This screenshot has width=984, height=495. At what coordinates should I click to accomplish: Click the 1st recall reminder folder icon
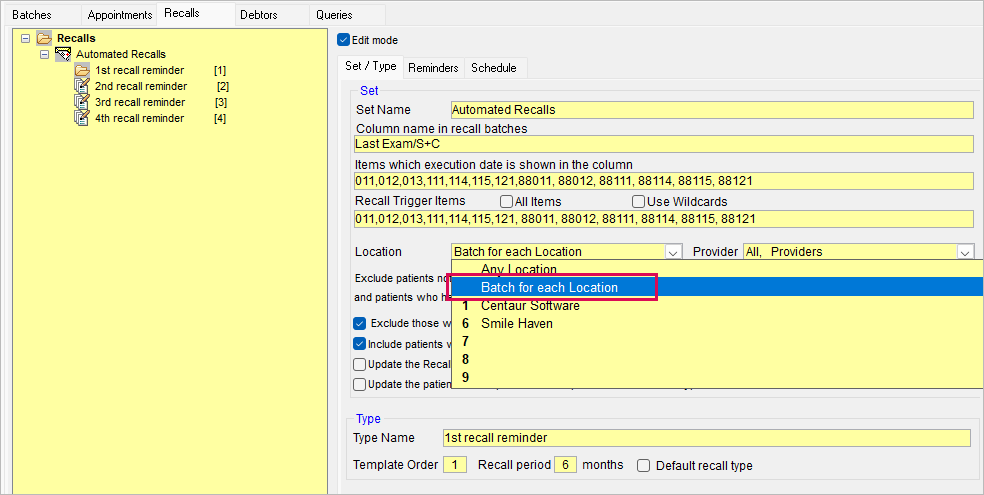pos(82,70)
